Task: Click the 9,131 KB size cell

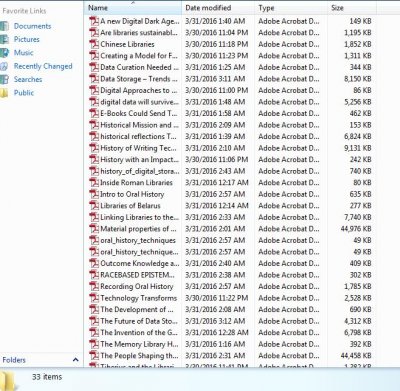Action: 358,148
